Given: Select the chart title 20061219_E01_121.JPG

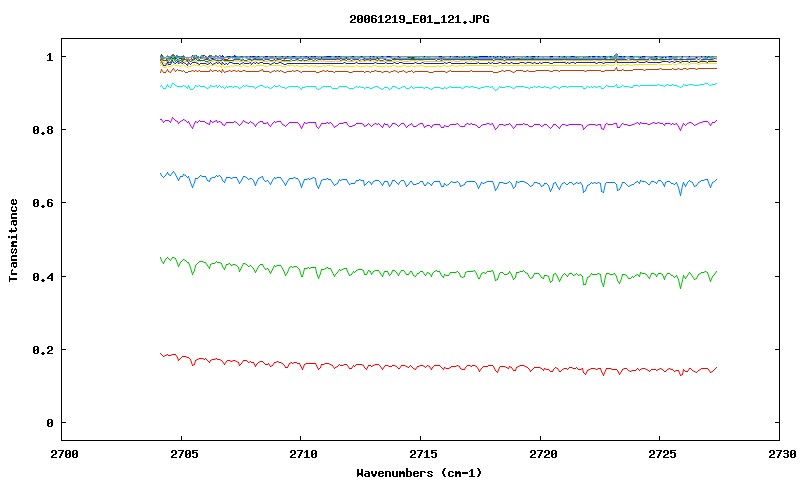Looking at the screenshot, I should tap(419, 19).
